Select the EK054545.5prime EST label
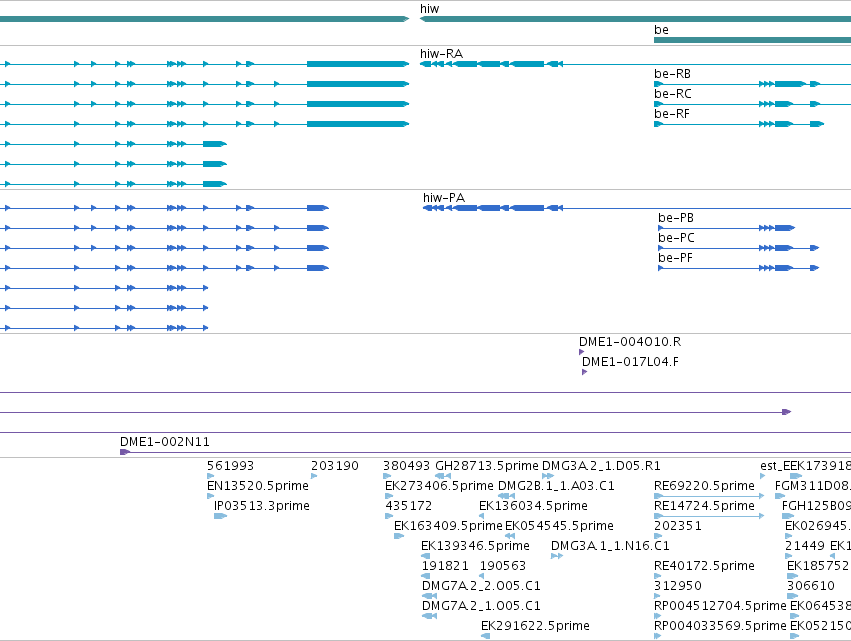Viewport: 851px width, 641px height. [559, 526]
